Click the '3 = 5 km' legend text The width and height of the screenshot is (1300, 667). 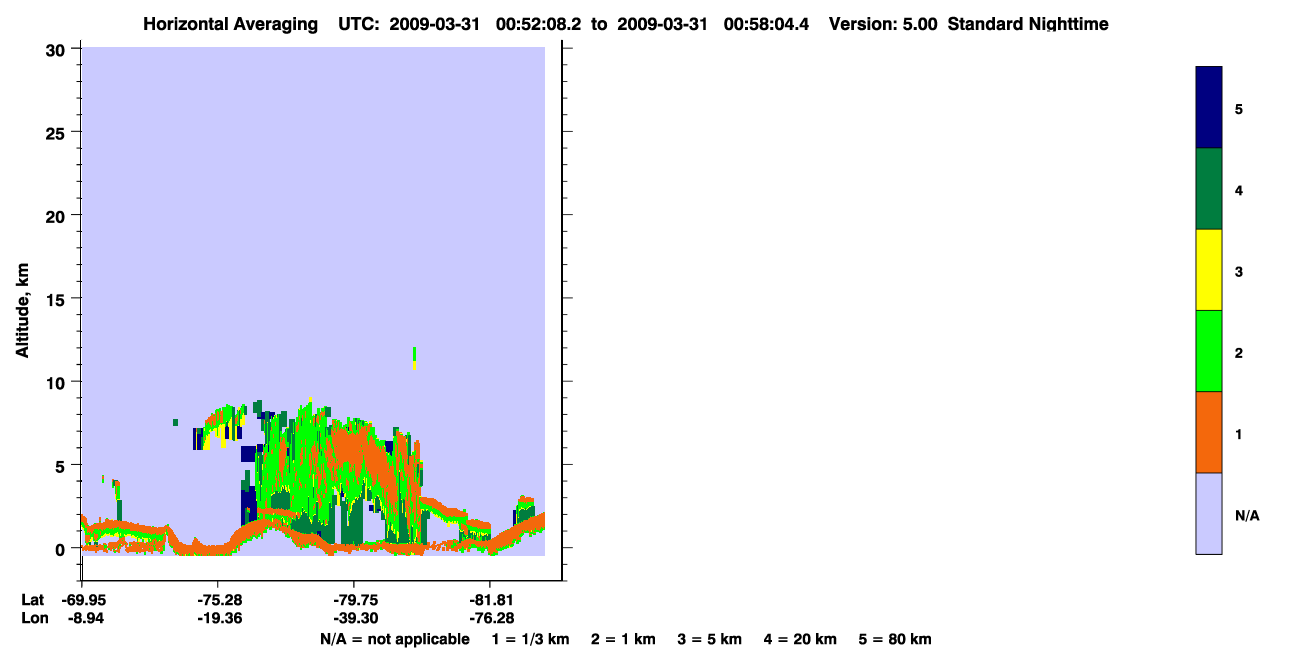710,640
